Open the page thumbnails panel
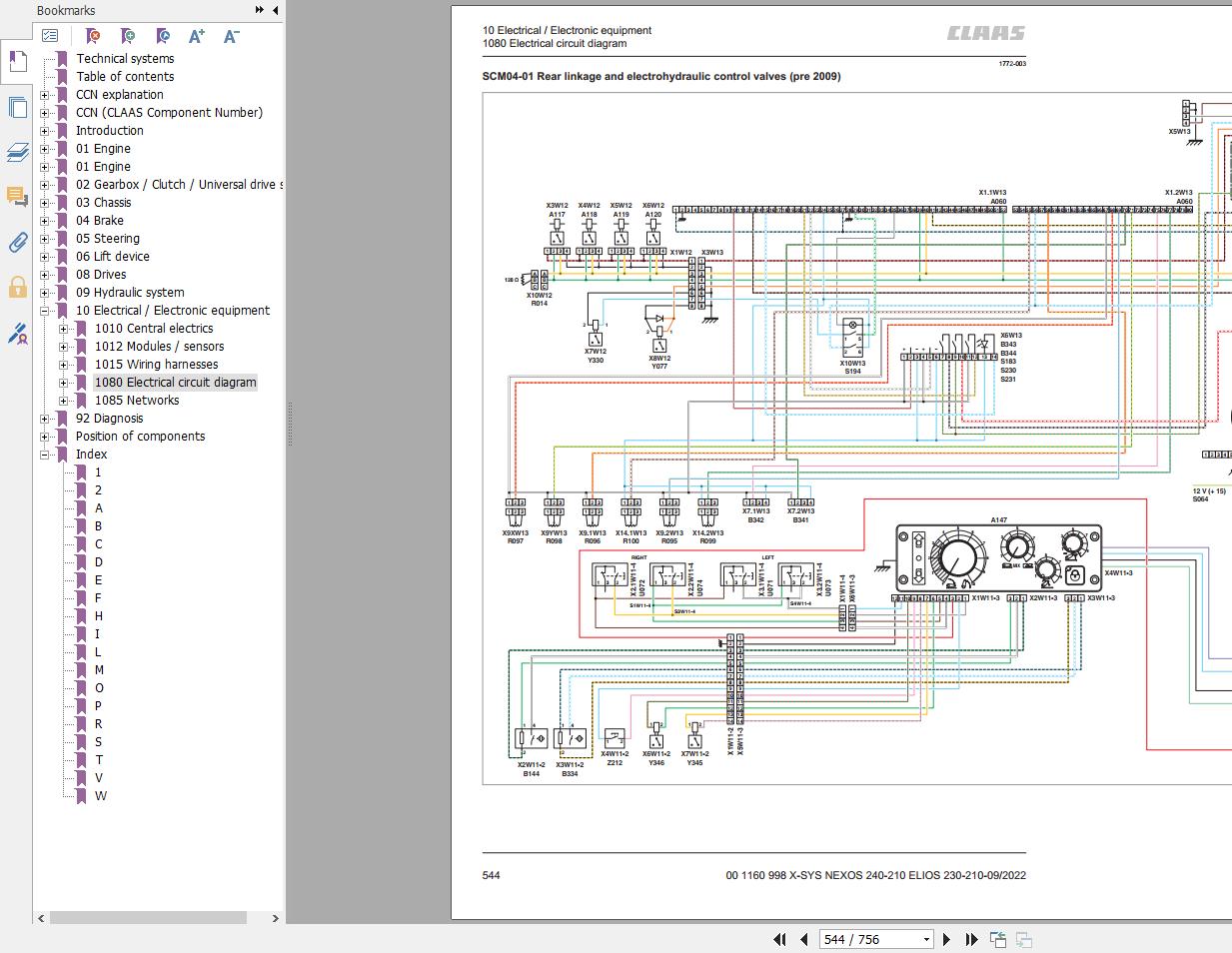 (x=17, y=107)
